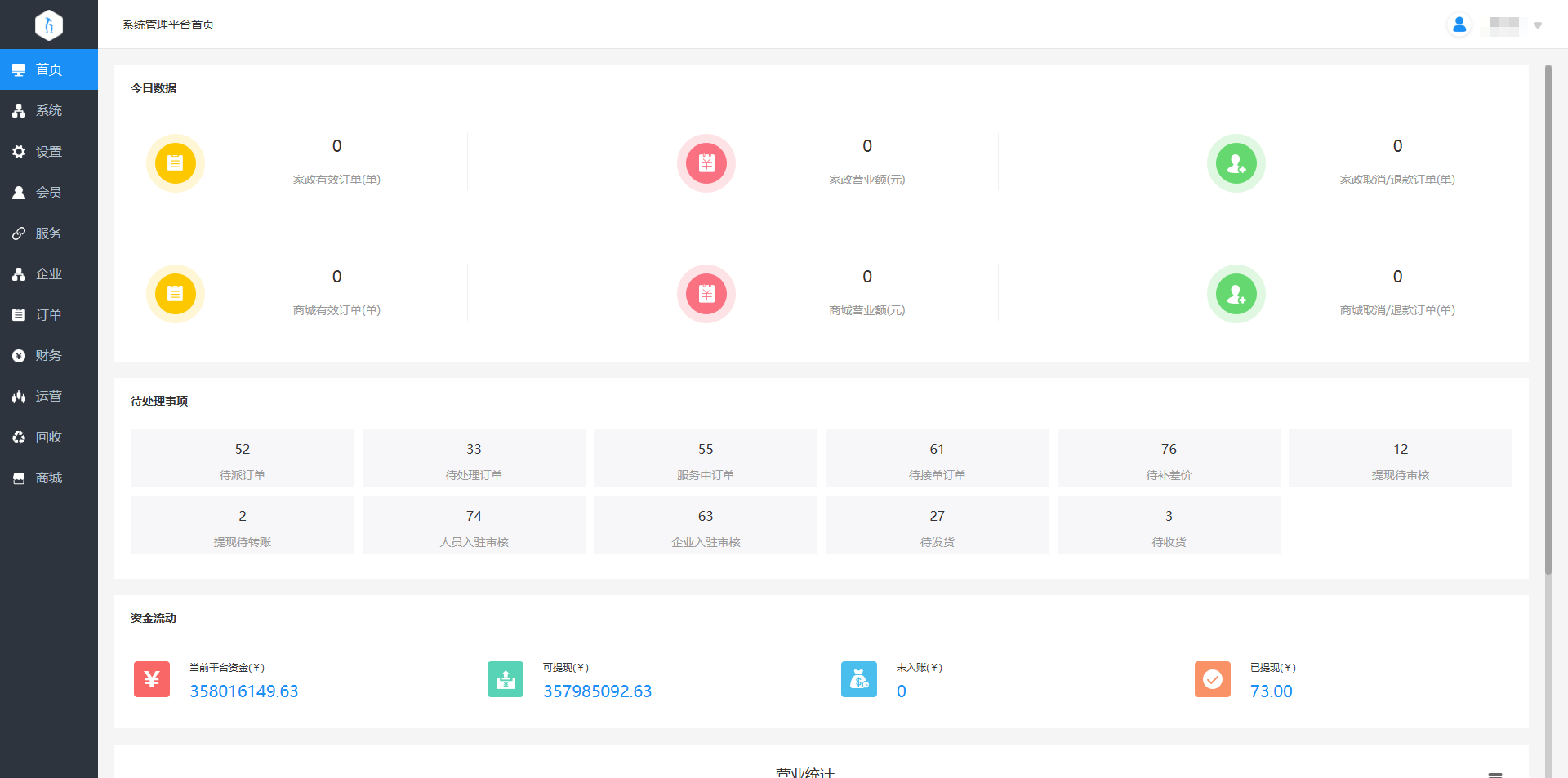Expand the user account dropdown arrow
1568x778 pixels.
(x=1538, y=25)
